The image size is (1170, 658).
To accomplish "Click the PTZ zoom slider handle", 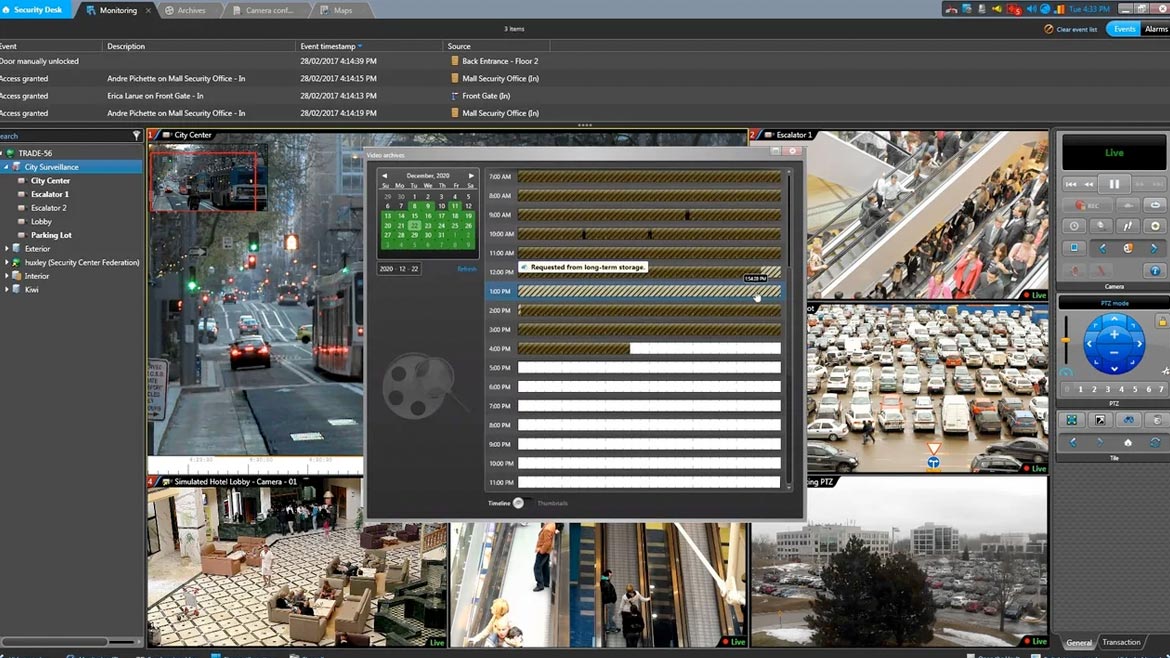I will tap(1066, 341).
